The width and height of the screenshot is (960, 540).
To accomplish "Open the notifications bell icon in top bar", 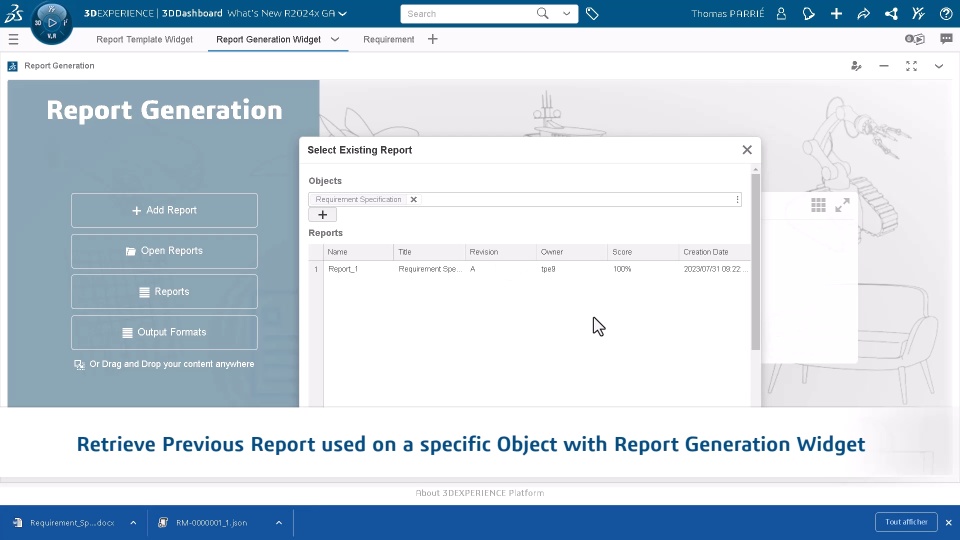I will pyautogui.click(x=809, y=13).
